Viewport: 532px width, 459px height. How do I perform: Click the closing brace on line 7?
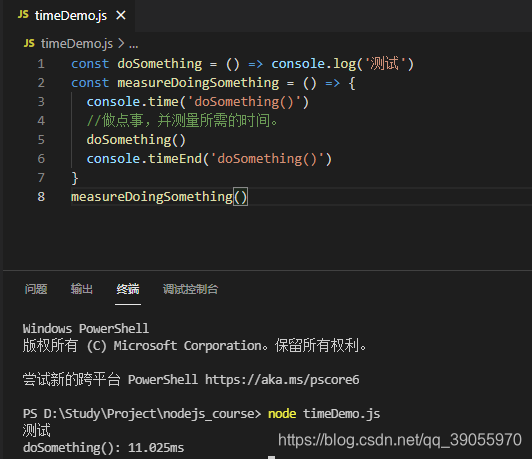tap(75, 178)
